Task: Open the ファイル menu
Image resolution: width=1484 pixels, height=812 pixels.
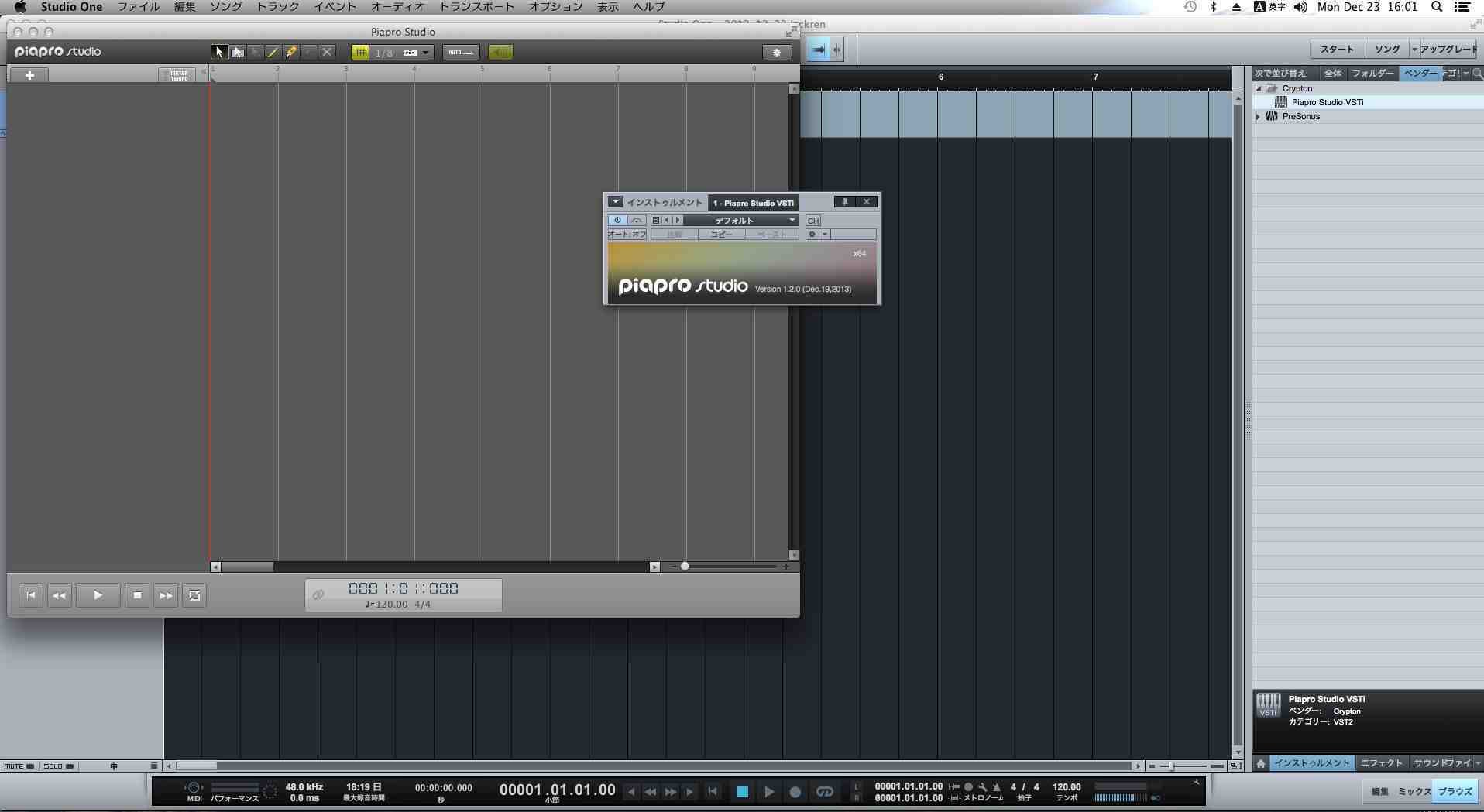Action: 139,7
